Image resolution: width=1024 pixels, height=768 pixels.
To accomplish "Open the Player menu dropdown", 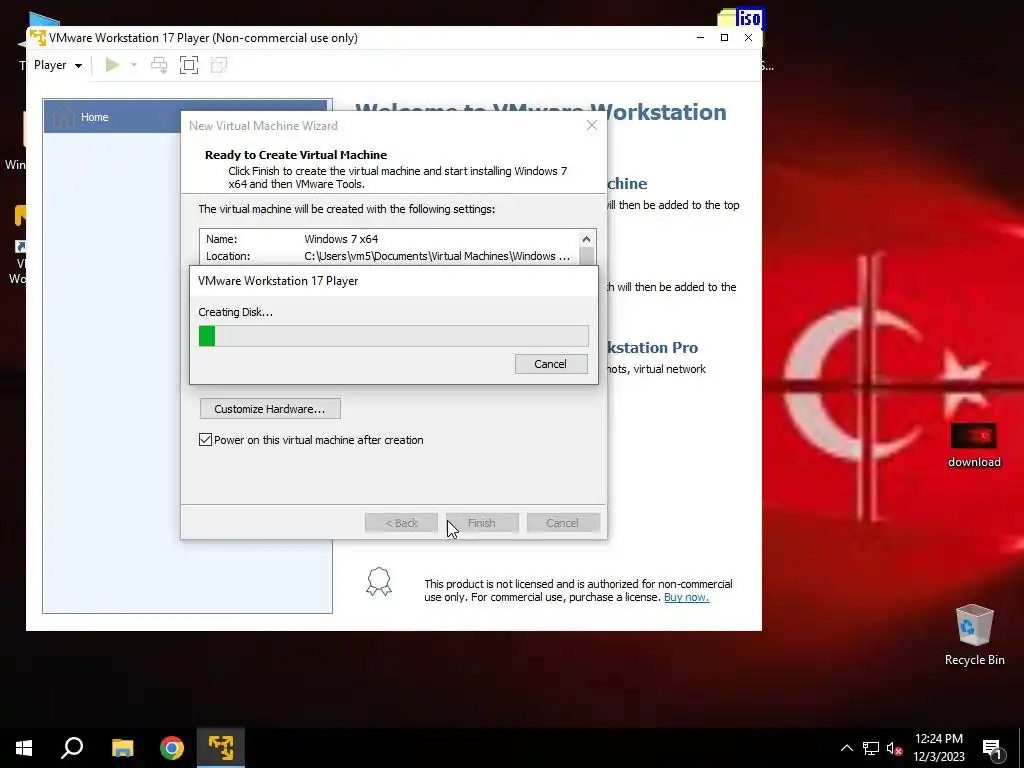I will click(x=57, y=65).
